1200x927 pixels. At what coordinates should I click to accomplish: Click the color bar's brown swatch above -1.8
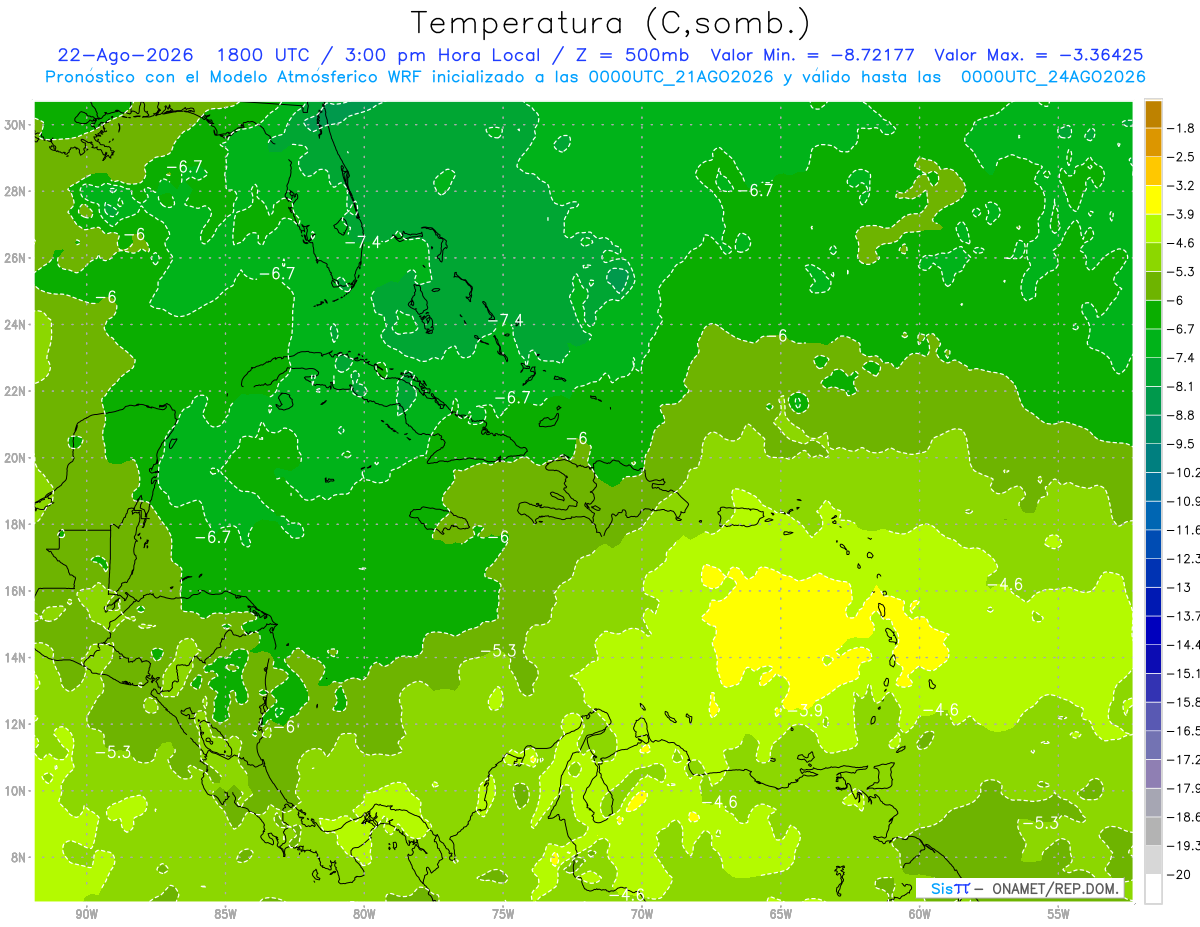pos(1153,114)
